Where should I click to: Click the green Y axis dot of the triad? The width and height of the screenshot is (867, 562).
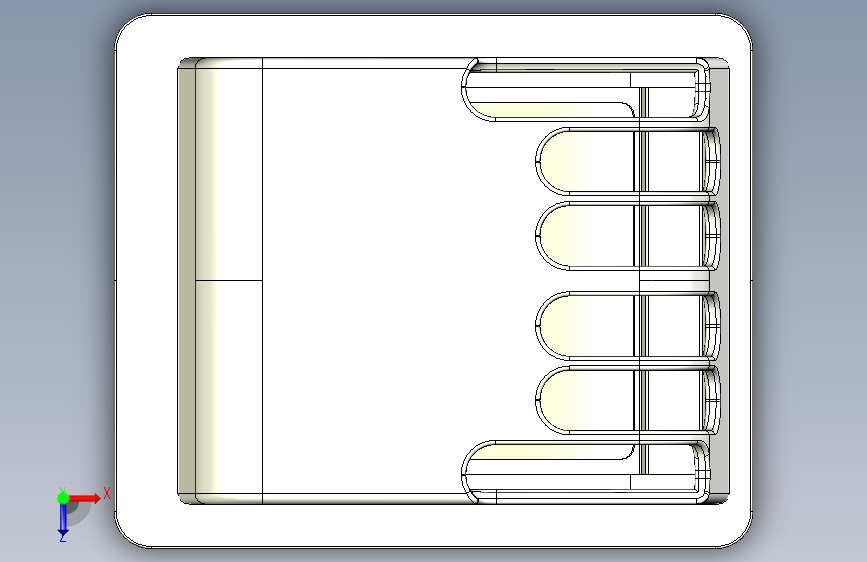(63, 498)
